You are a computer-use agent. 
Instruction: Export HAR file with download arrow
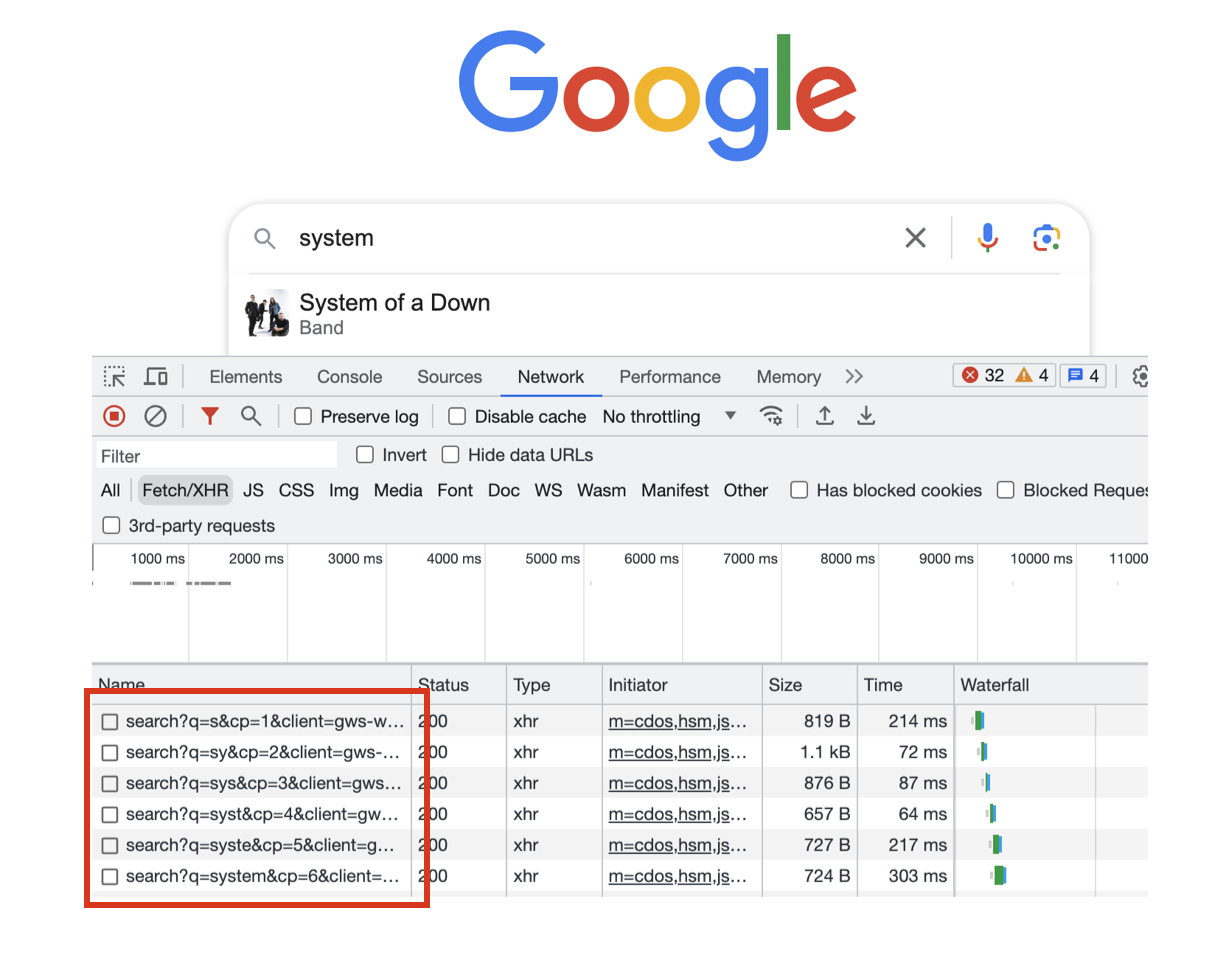coord(866,416)
